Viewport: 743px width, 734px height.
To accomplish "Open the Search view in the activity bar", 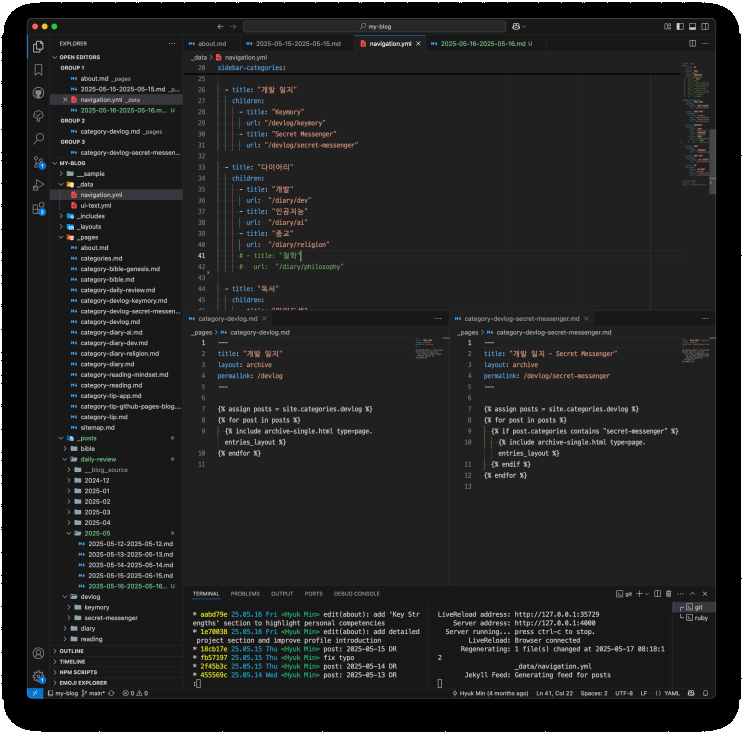I will pos(38,139).
